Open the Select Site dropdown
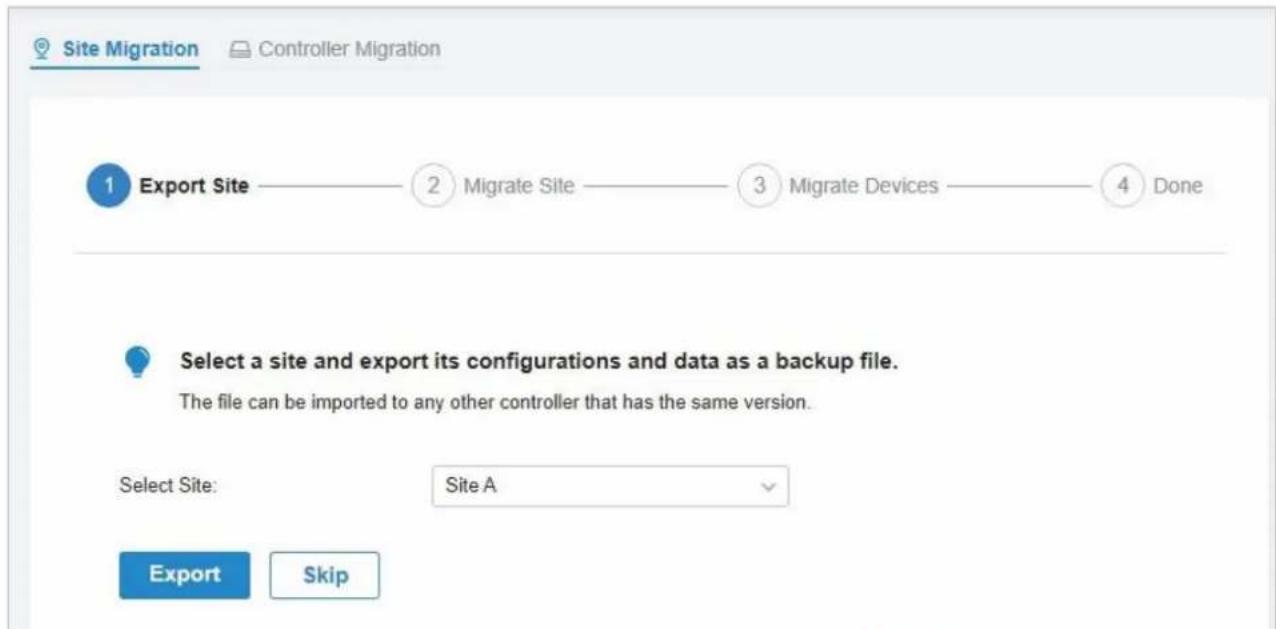1276x629 pixels. click(610, 487)
